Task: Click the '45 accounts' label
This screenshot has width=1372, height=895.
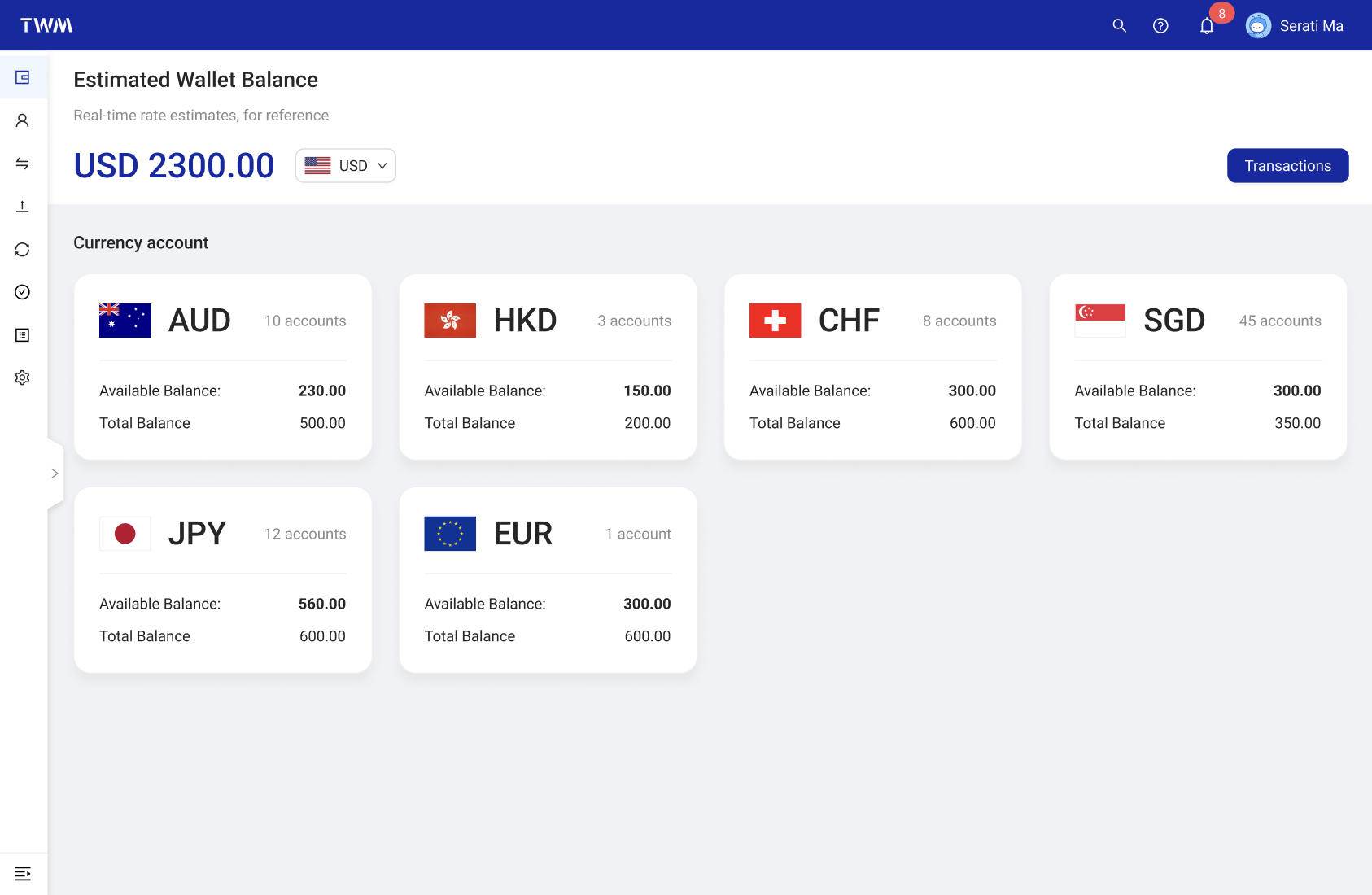Action: (x=1280, y=321)
